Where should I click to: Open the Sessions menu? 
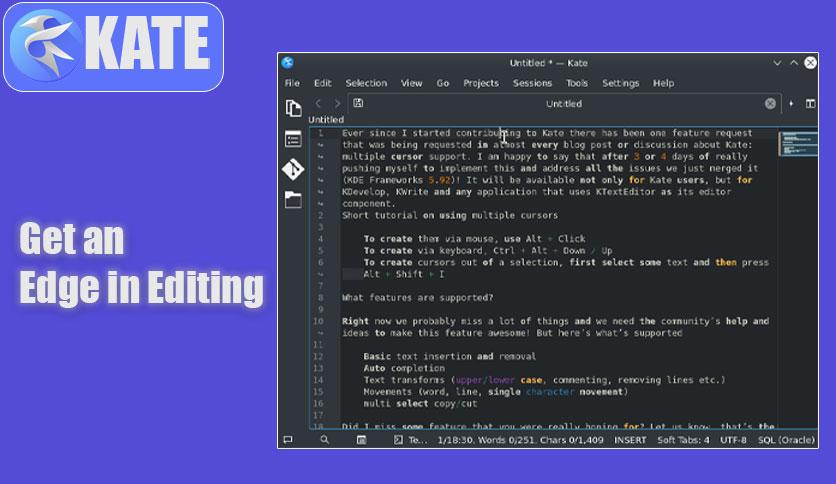coord(532,83)
